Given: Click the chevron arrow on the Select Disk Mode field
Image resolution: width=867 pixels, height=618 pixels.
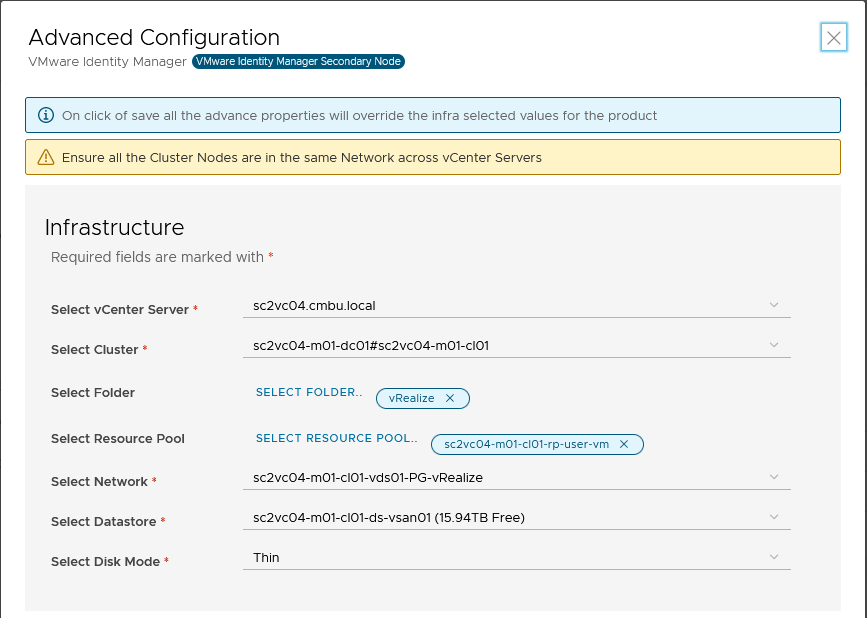Looking at the screenshot, I should [x=773, y=557].
